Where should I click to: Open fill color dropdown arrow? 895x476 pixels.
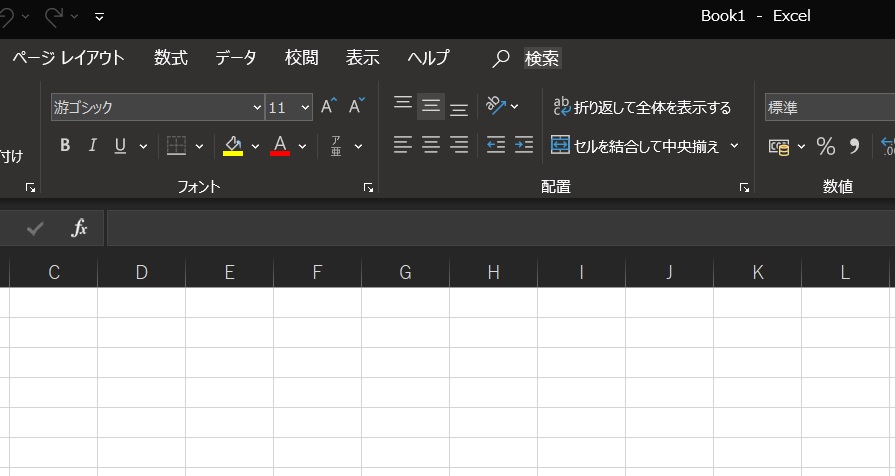[255, 147]
